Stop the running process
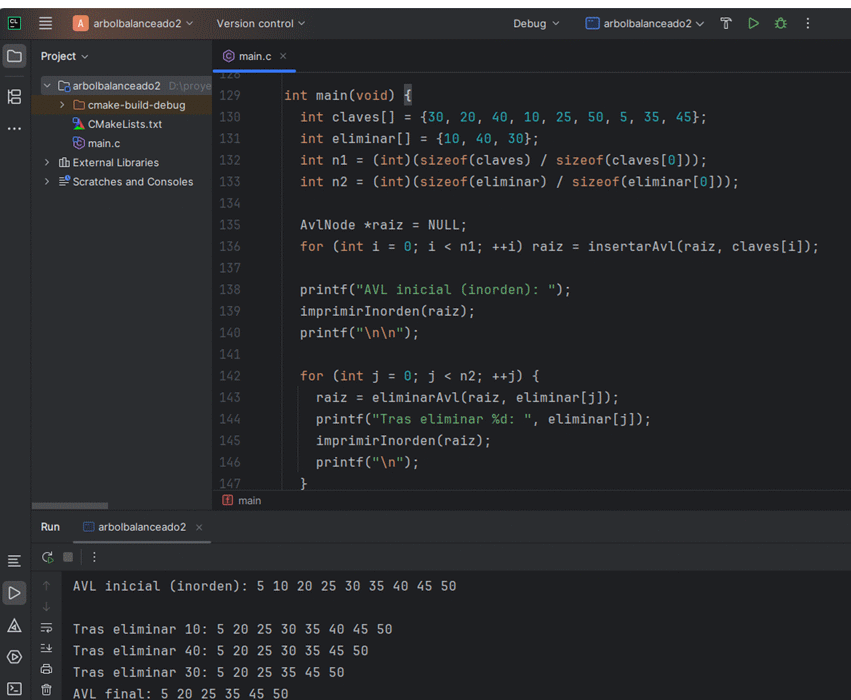Image resolution: width=851 pixels, height=700 pixels. (68, 557)
